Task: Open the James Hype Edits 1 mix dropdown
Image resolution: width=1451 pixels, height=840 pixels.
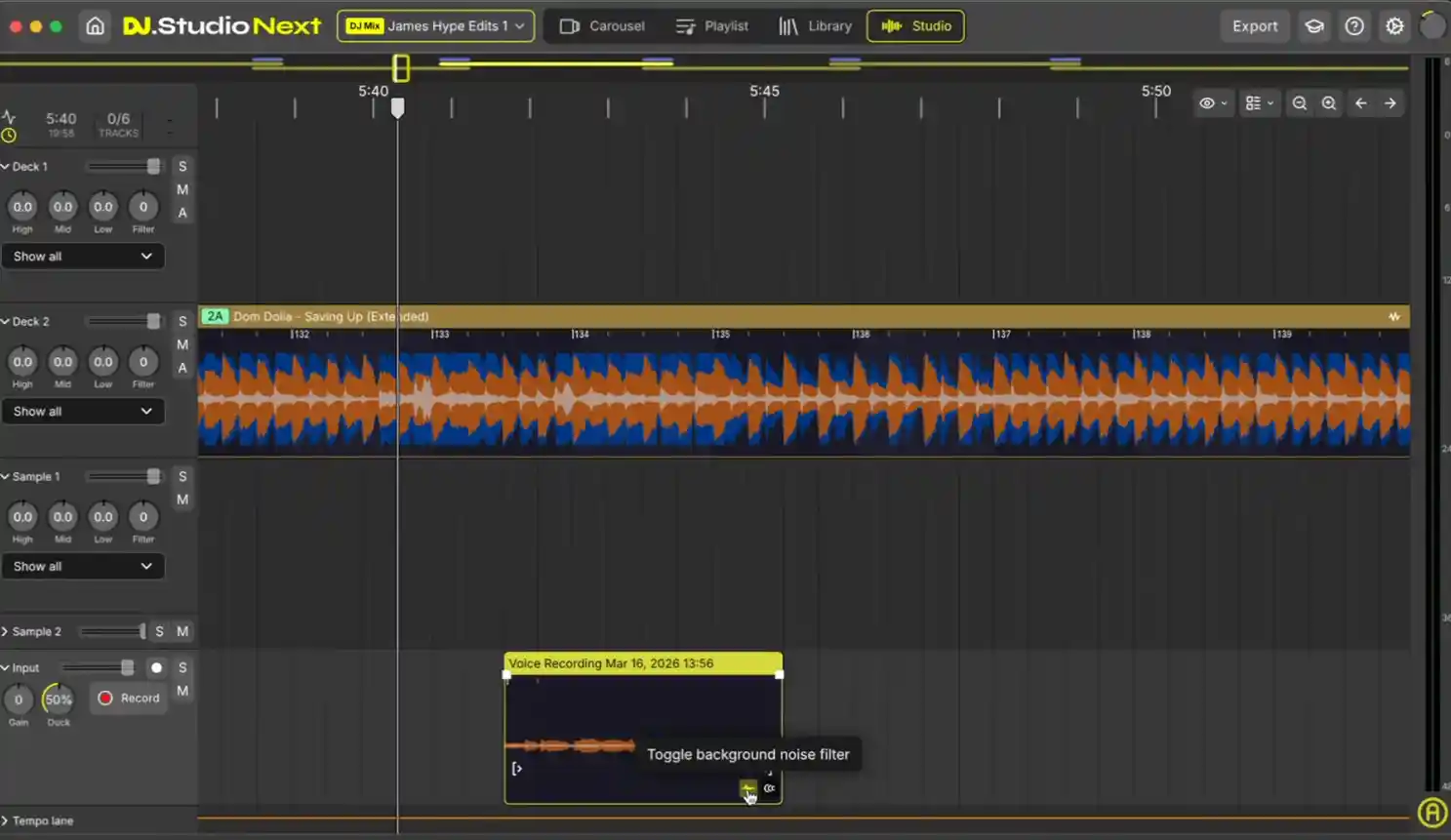Action: [435, 26]
